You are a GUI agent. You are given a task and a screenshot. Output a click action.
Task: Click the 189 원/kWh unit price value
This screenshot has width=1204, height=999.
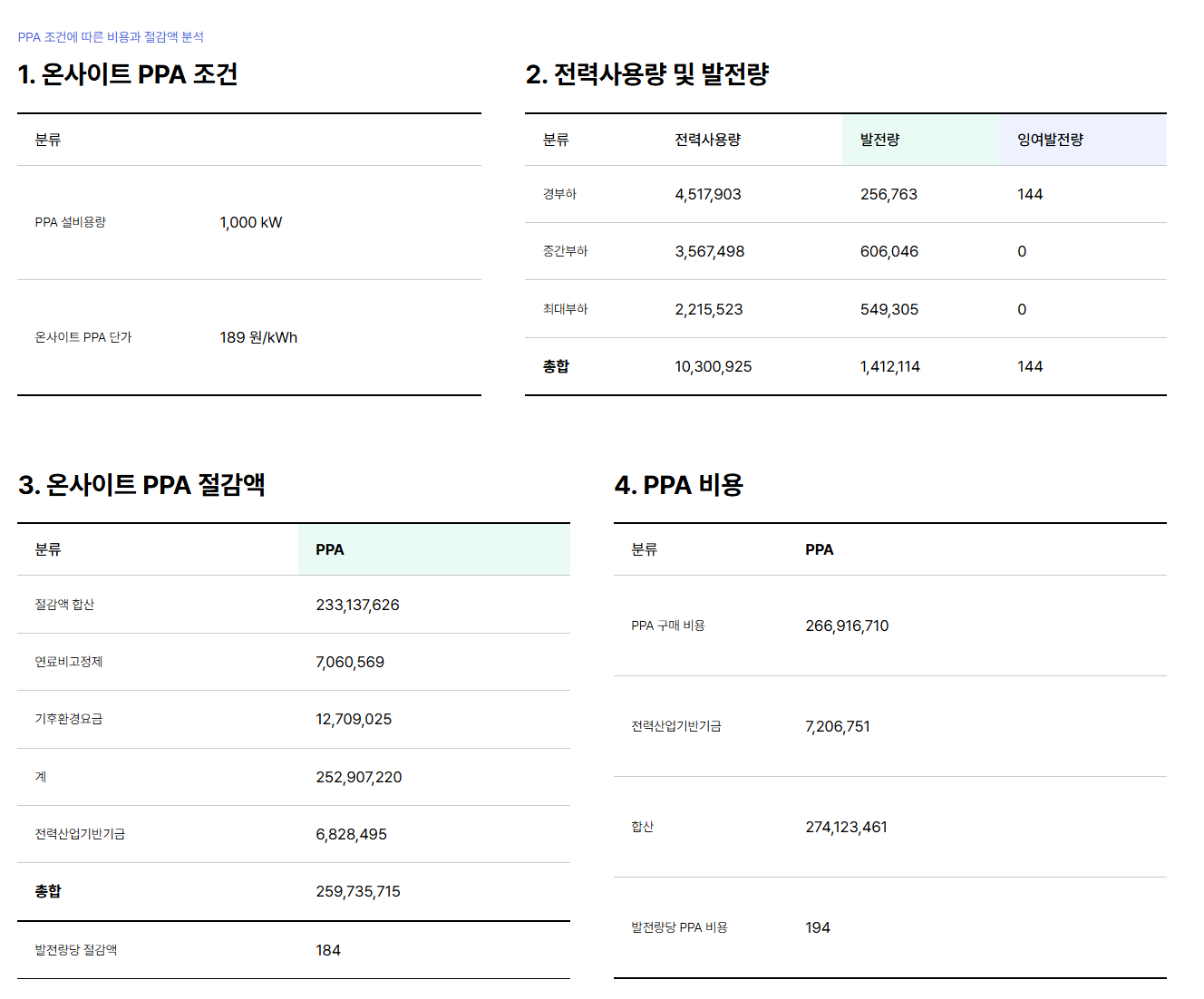pyautogui.click(x=258, y=337)
